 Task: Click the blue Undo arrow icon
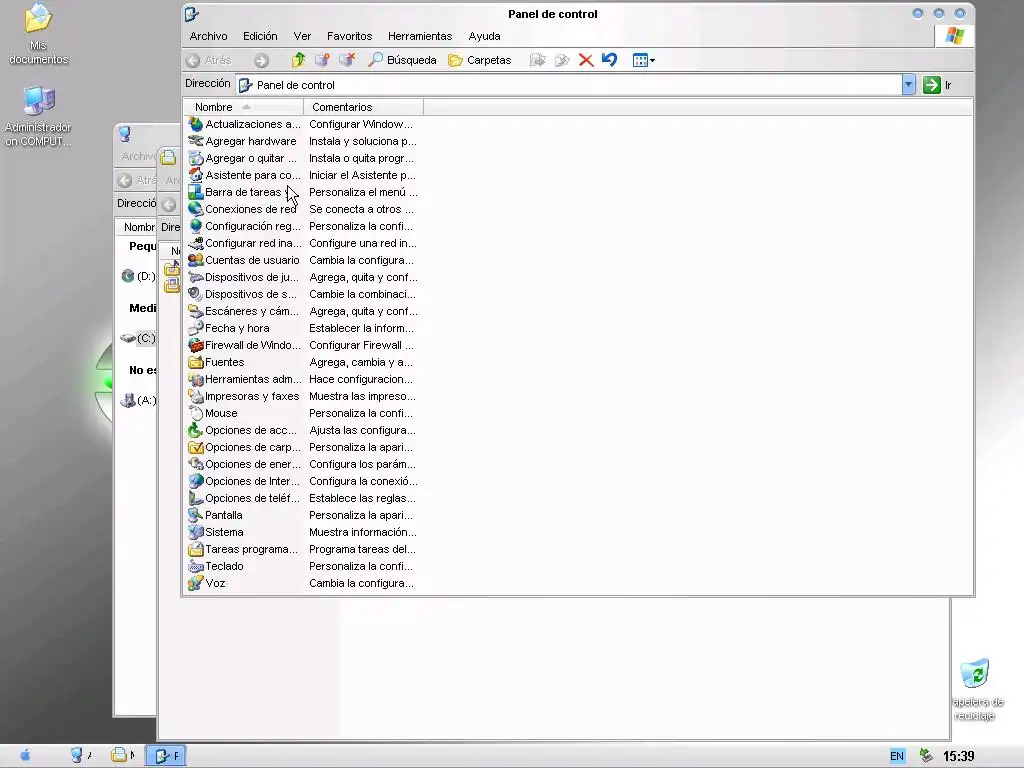[x=609, y=60]
